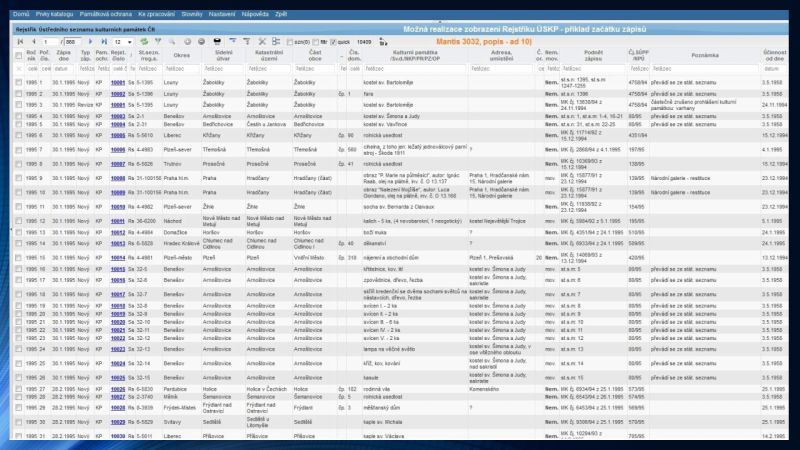Open the Slovníky menu
Viewport: 800px width, 450px height.
192,14
